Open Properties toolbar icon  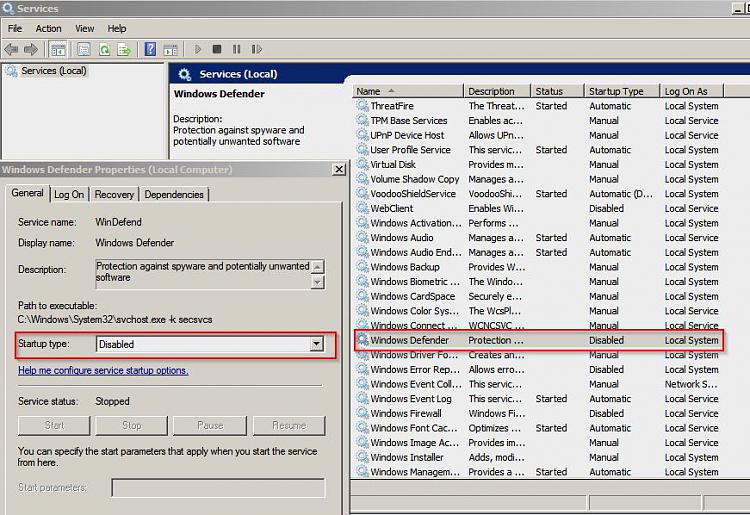tap(84, 49)
